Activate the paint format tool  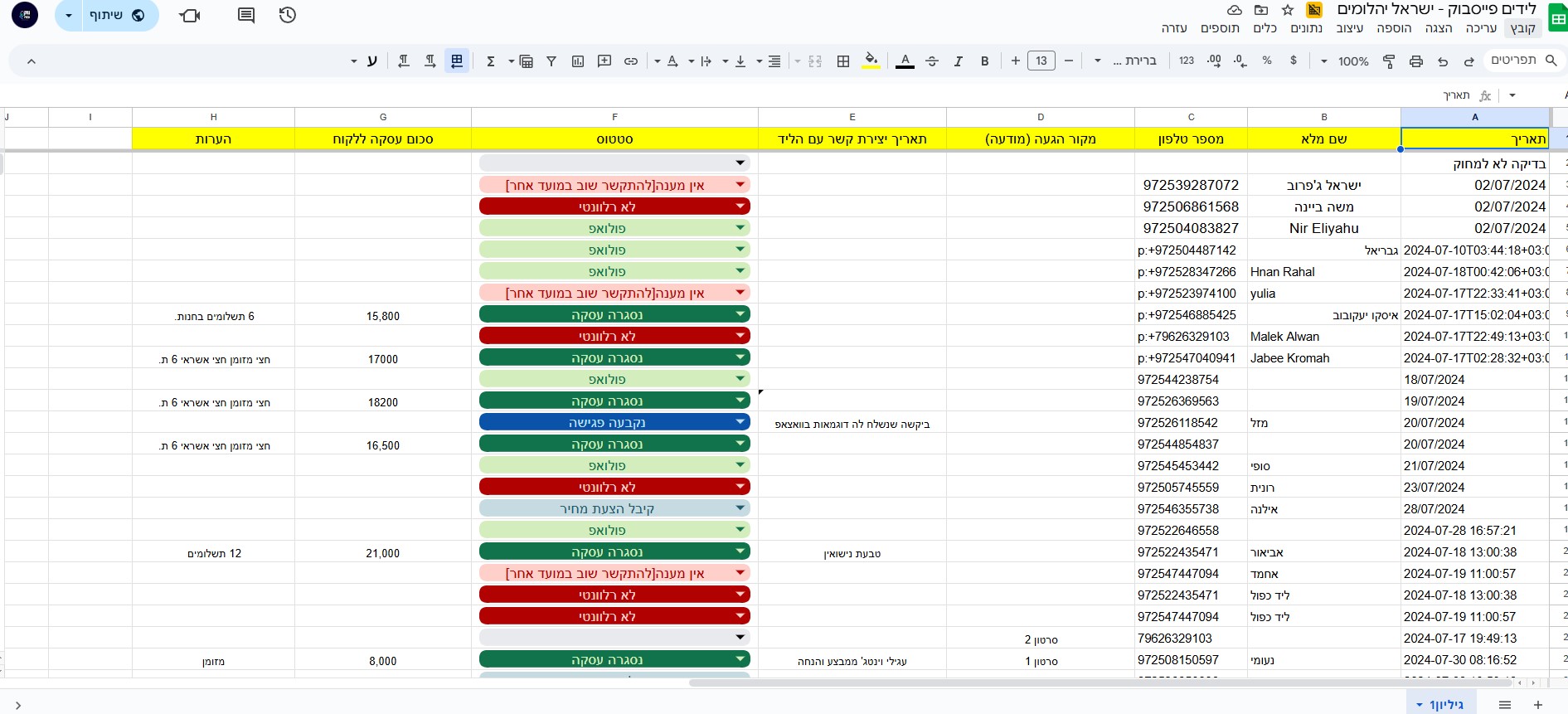tap(1389, 61)
